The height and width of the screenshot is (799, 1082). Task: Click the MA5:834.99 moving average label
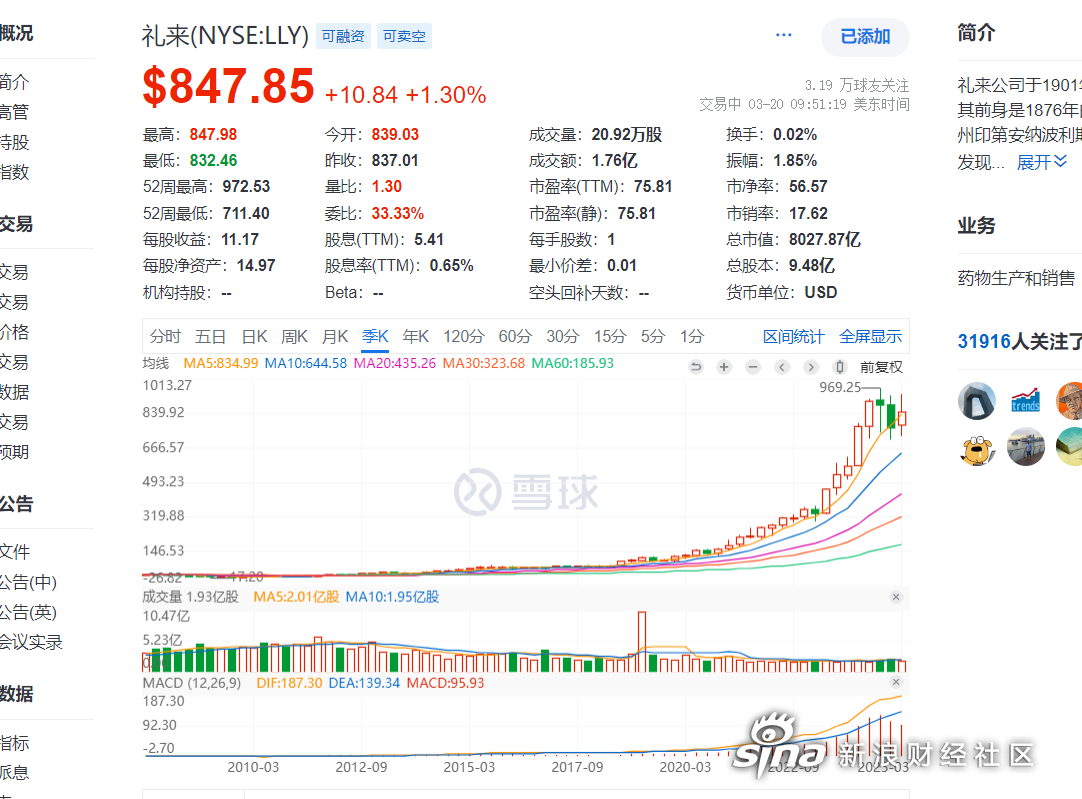click(x=221, y=364)
